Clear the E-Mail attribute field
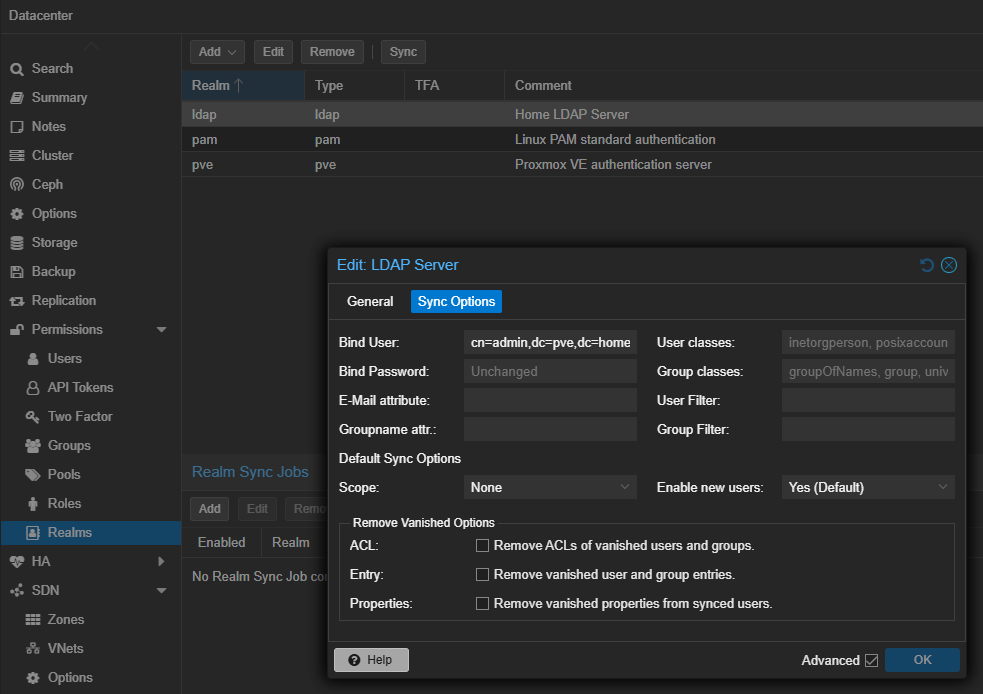The image size is (983, 694). click(x=550, y=401)
